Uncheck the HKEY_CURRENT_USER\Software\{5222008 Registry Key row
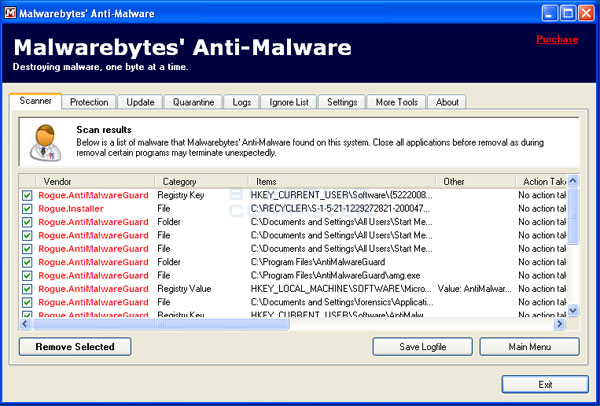600x406 pixels. 27,196
